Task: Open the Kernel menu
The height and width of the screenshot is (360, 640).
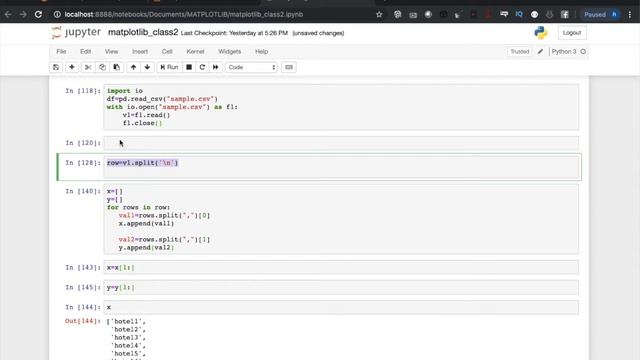Action: (x=195, y=51)
